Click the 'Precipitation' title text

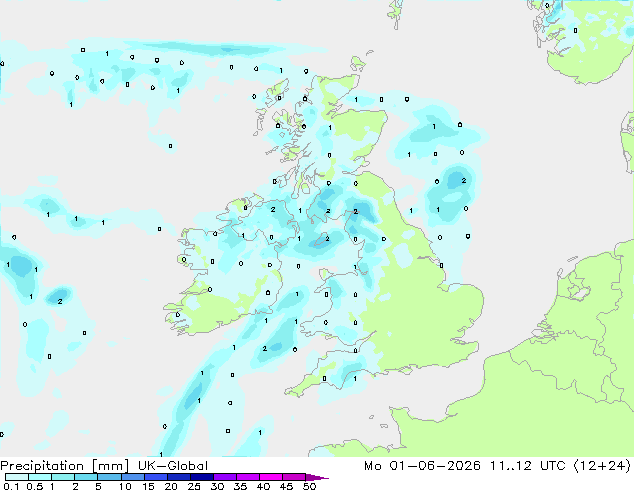click(42, 466)
